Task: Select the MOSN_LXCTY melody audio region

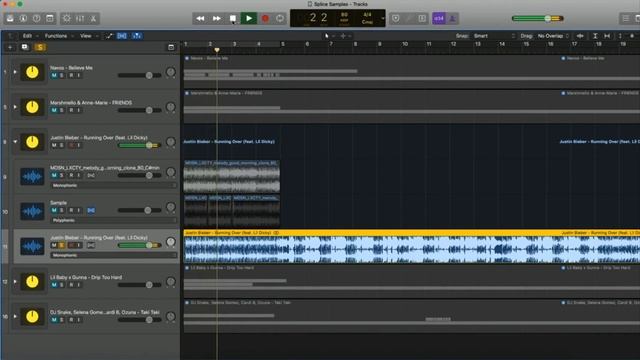Action: pos(232,176)
